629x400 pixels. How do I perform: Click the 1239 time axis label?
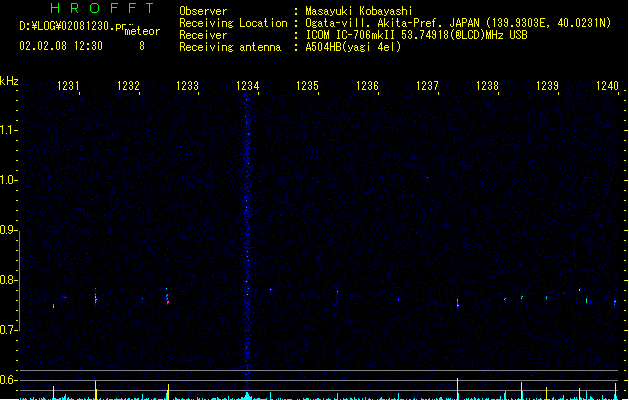(548, 86)
